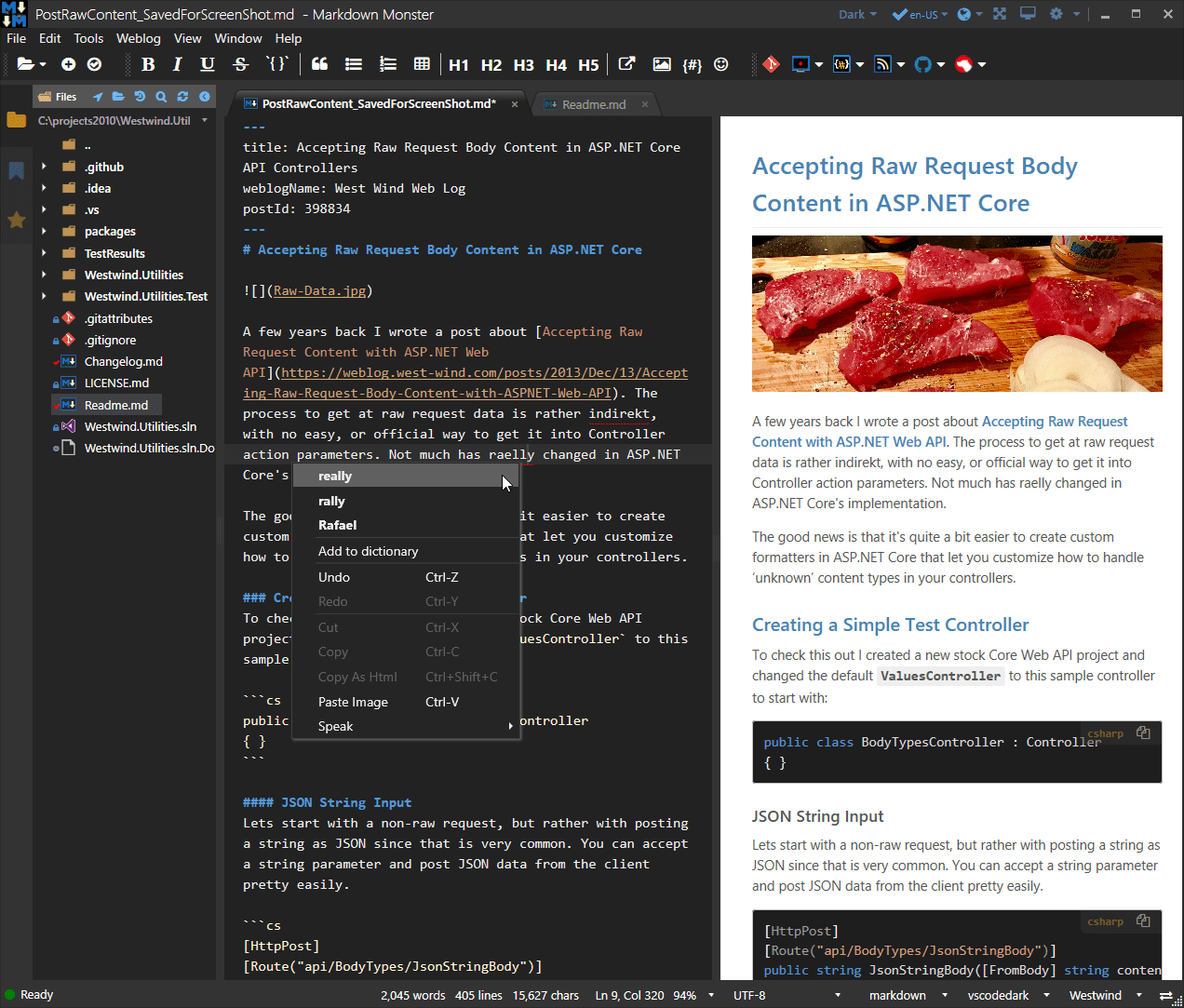Viewport: 1184px width, 1008px height.
Task: Click raw meat image in preview
Action: click(957, 314)
